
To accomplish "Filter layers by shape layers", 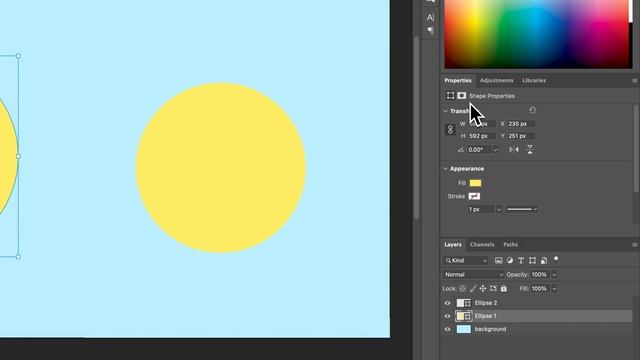I will click(532, 260).
